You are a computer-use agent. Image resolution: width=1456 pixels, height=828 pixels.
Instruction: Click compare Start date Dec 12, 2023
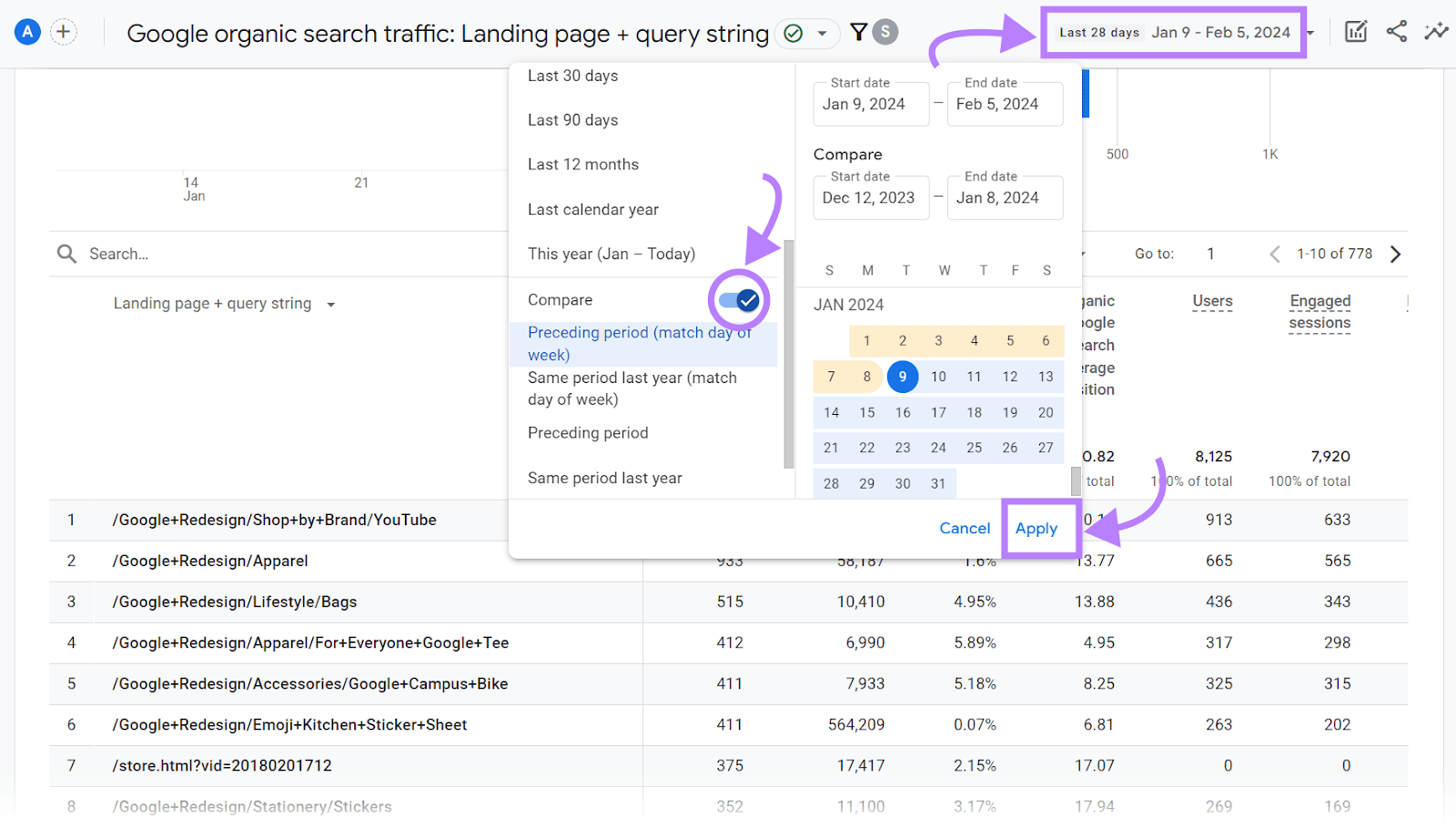click(871, 197)
